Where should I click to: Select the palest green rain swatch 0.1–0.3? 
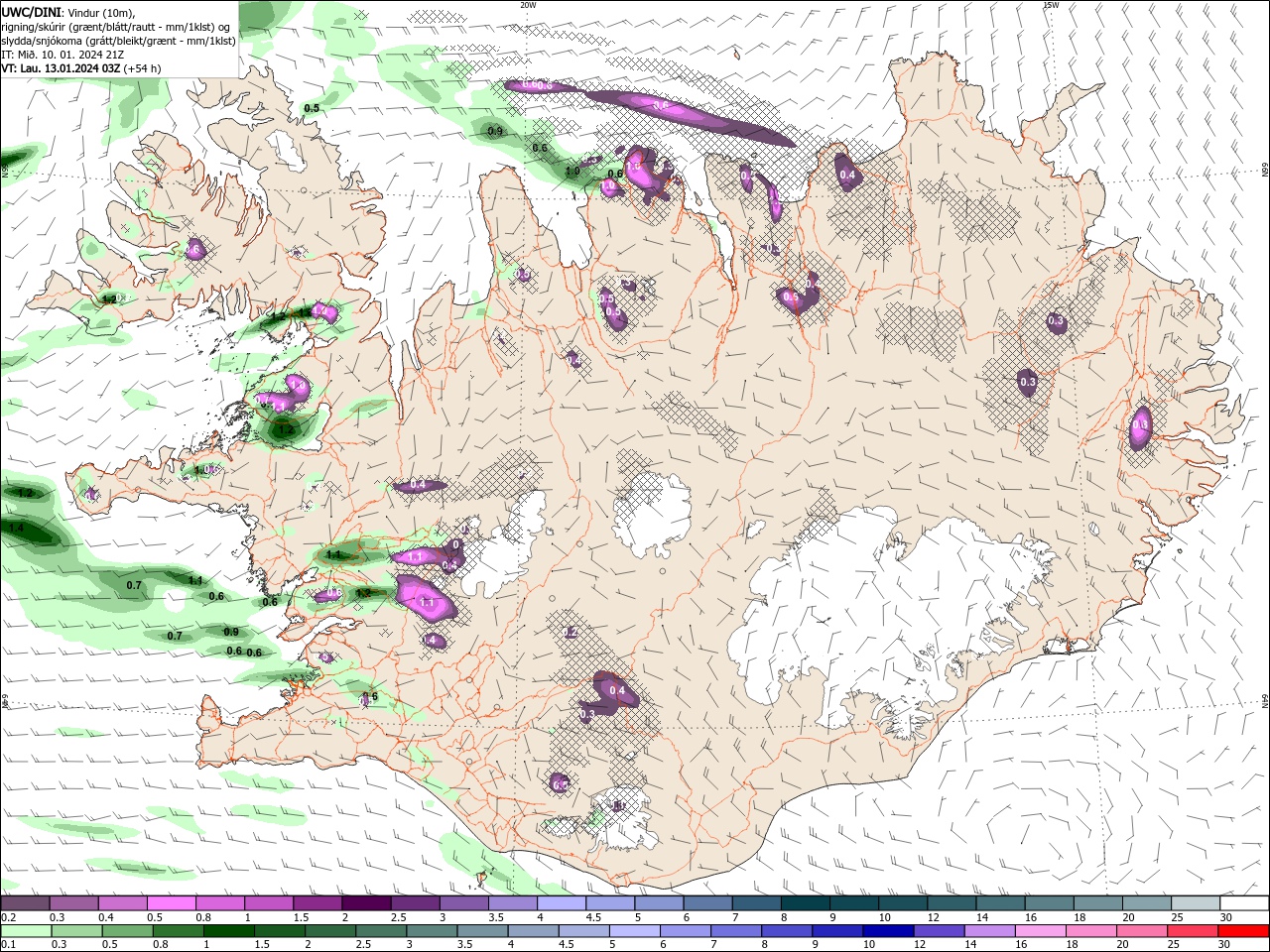click(x=26, y=930)
